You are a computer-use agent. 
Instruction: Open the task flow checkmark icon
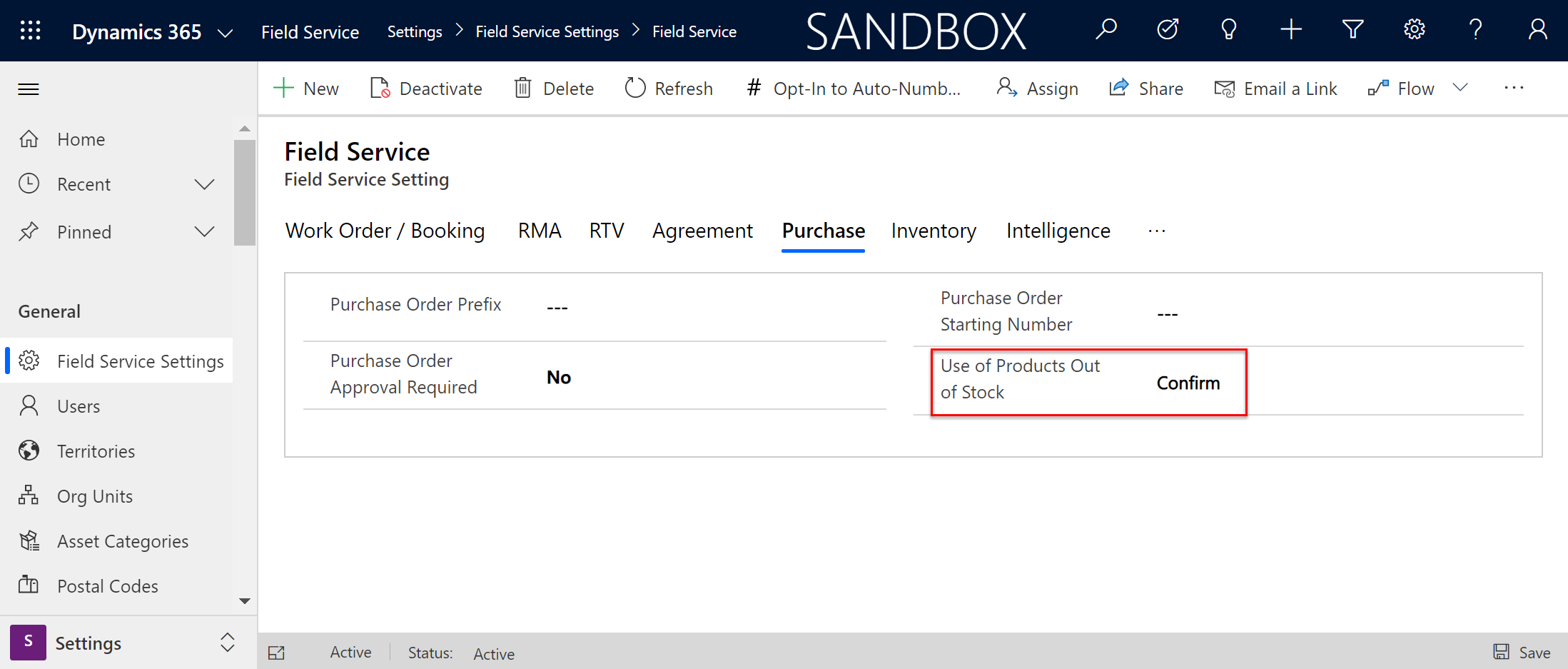pyautogui.click(x=1168, y=30)
